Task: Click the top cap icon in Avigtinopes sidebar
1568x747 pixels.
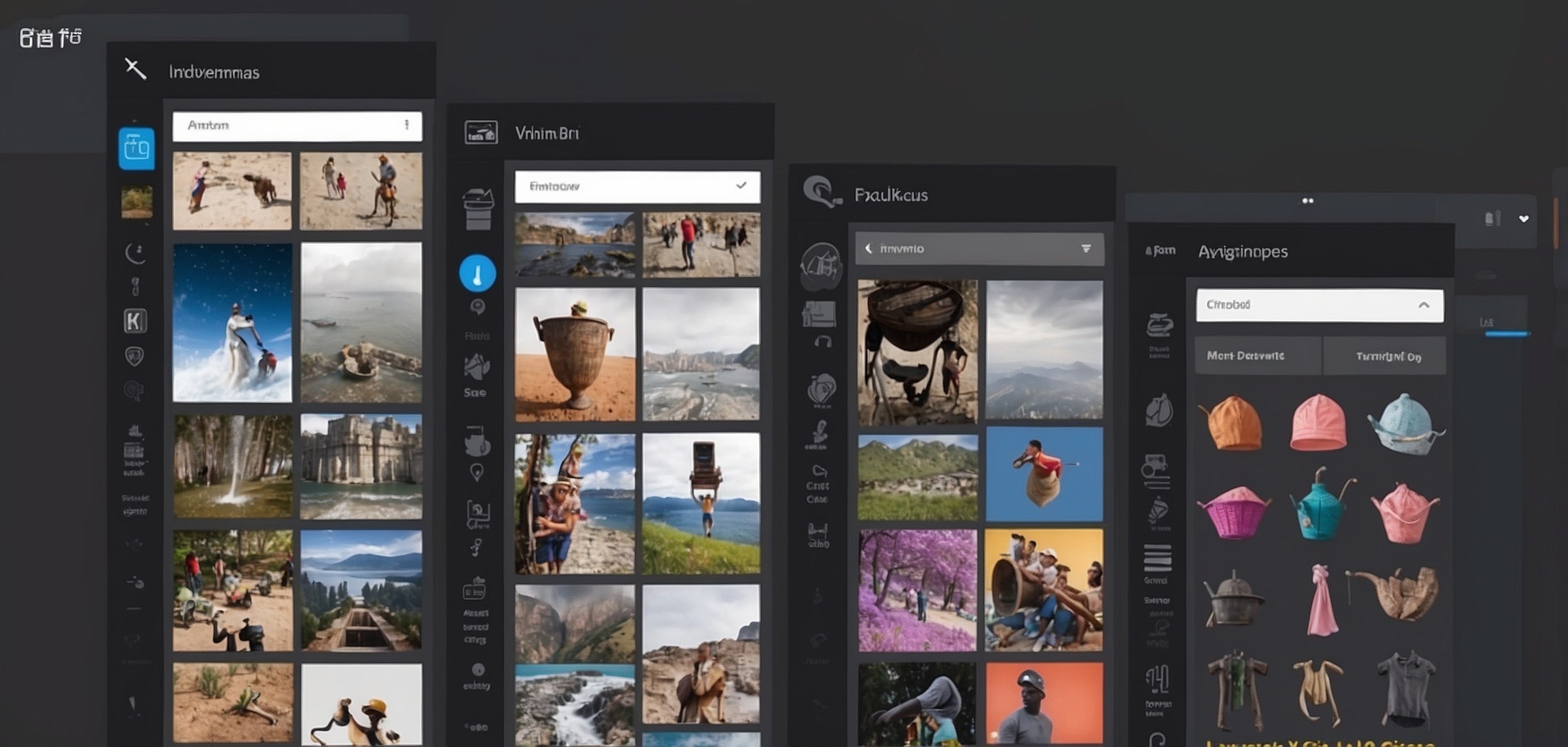Action: coord(1159,324)
